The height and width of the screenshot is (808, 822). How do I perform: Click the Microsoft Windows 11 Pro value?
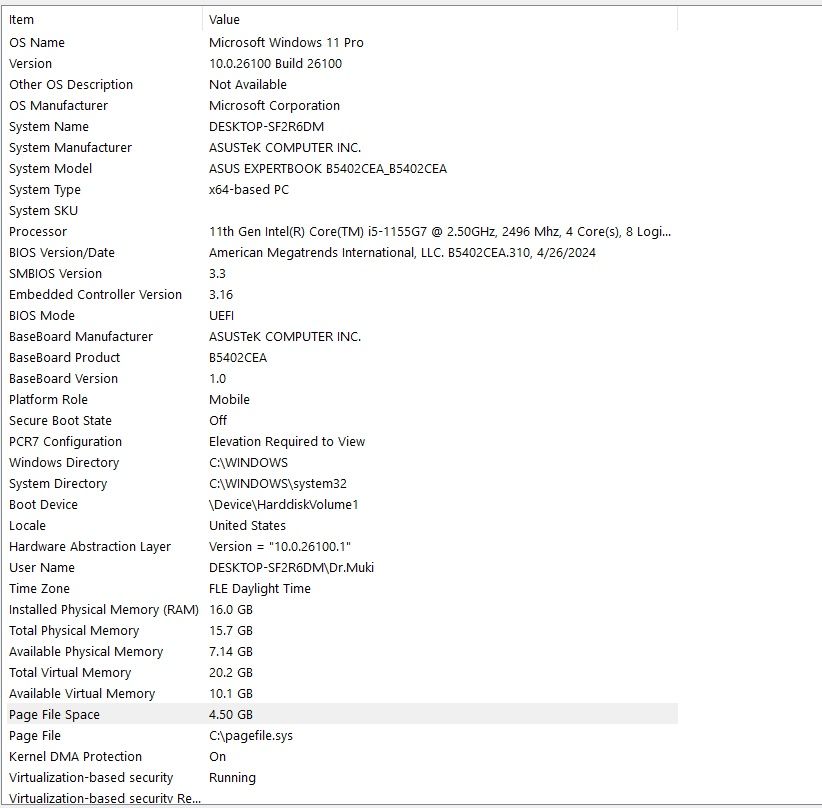pos(286,42)
